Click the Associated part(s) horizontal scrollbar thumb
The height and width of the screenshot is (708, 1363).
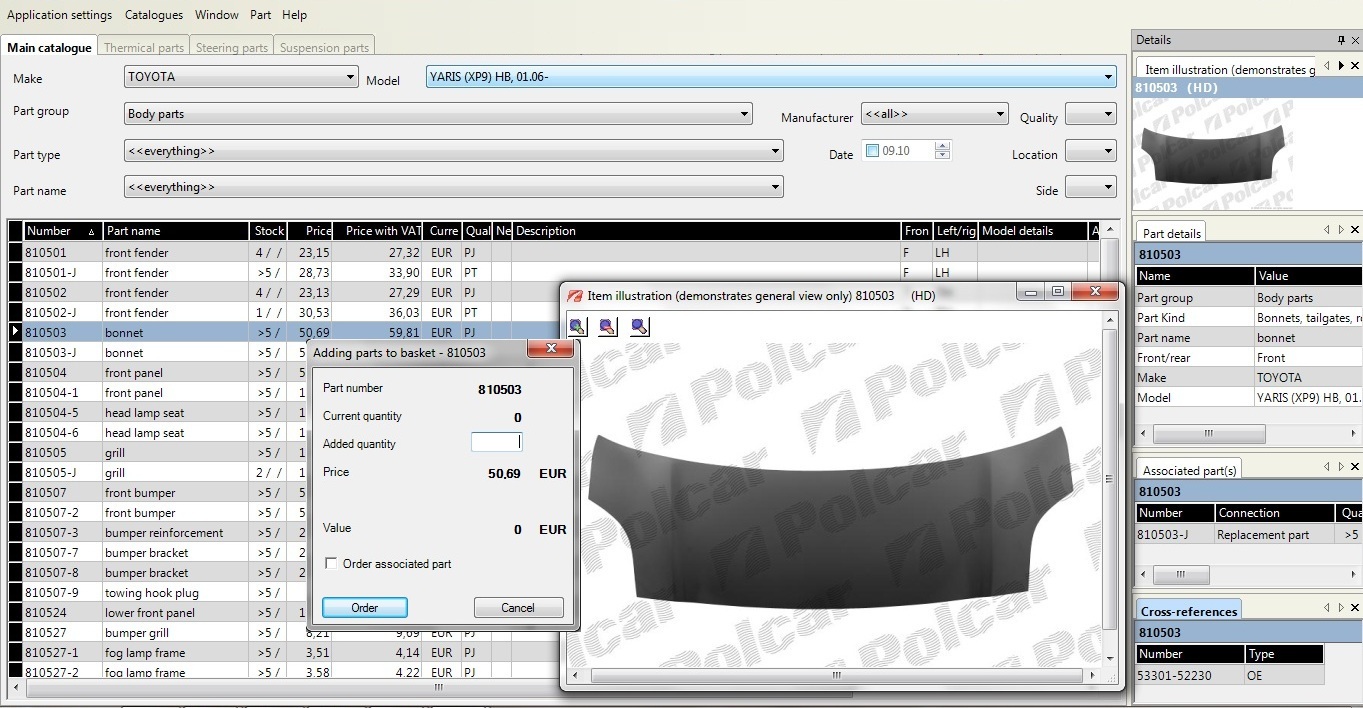pos(1181,575)
